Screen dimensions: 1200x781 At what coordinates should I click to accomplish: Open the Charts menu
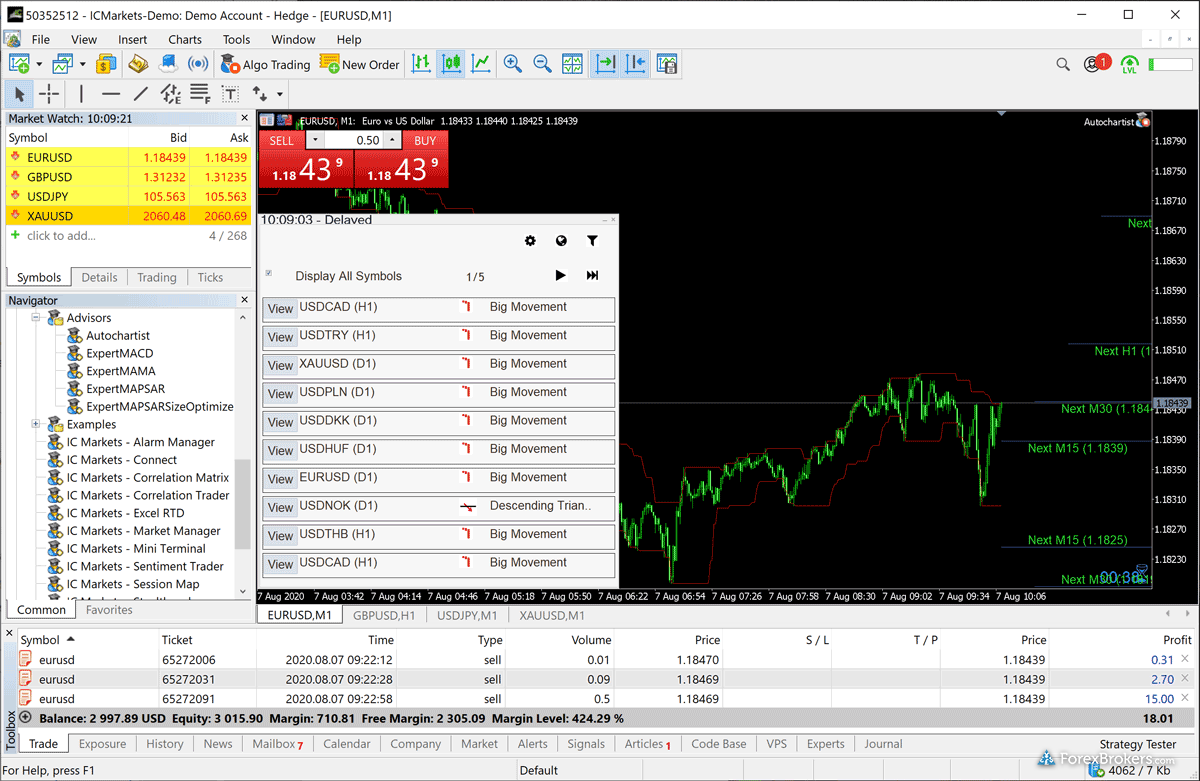point(185,40)
